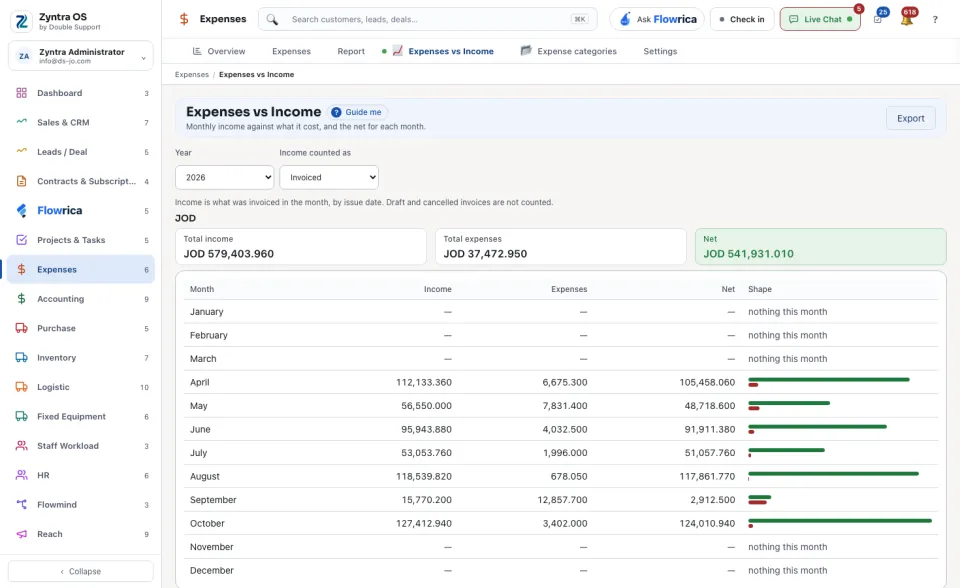The image size is (960, 588).
Task: Click the HR people icon
Action: (21, 475)
